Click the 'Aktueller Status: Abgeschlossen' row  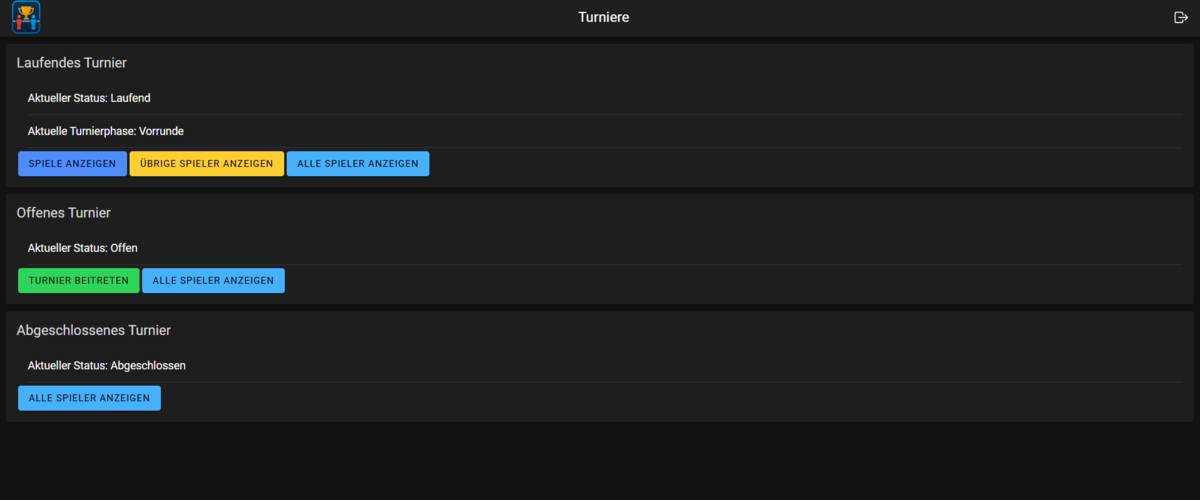tap(107, 365)
